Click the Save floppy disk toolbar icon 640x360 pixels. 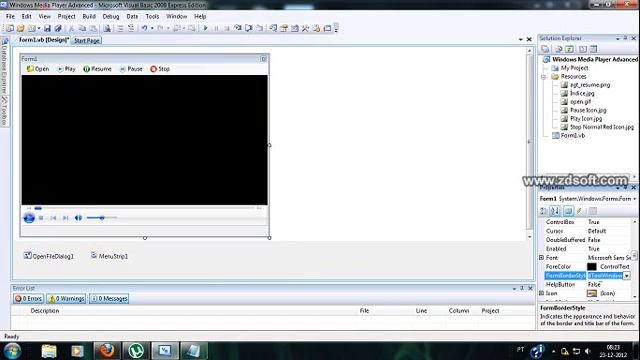click(47, 28)
